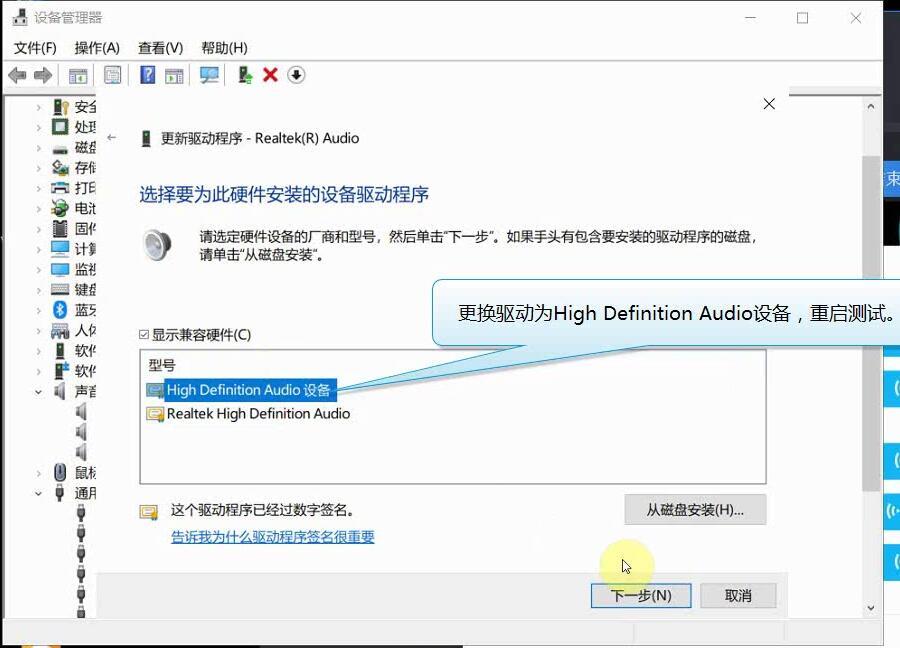Select the computer (计算机) tree icon
900x648 pixels.
pos(60,249)
